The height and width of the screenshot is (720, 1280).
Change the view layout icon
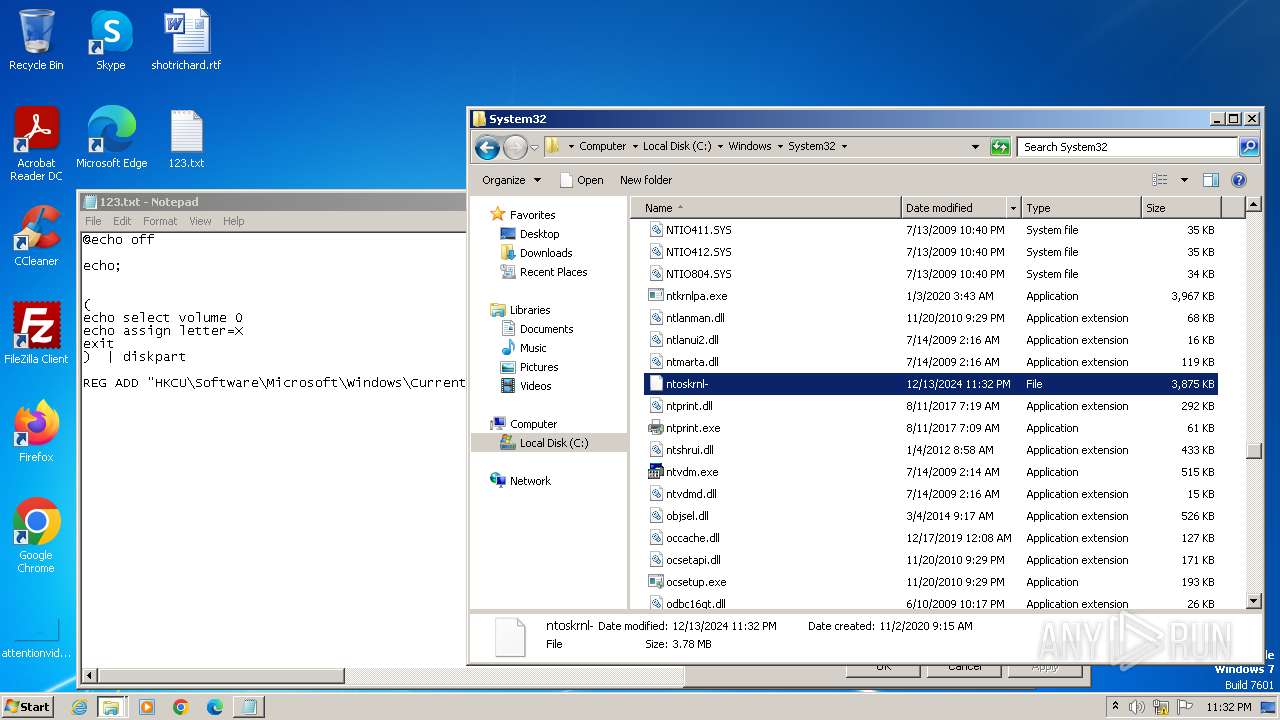[x=1160, y=180]
